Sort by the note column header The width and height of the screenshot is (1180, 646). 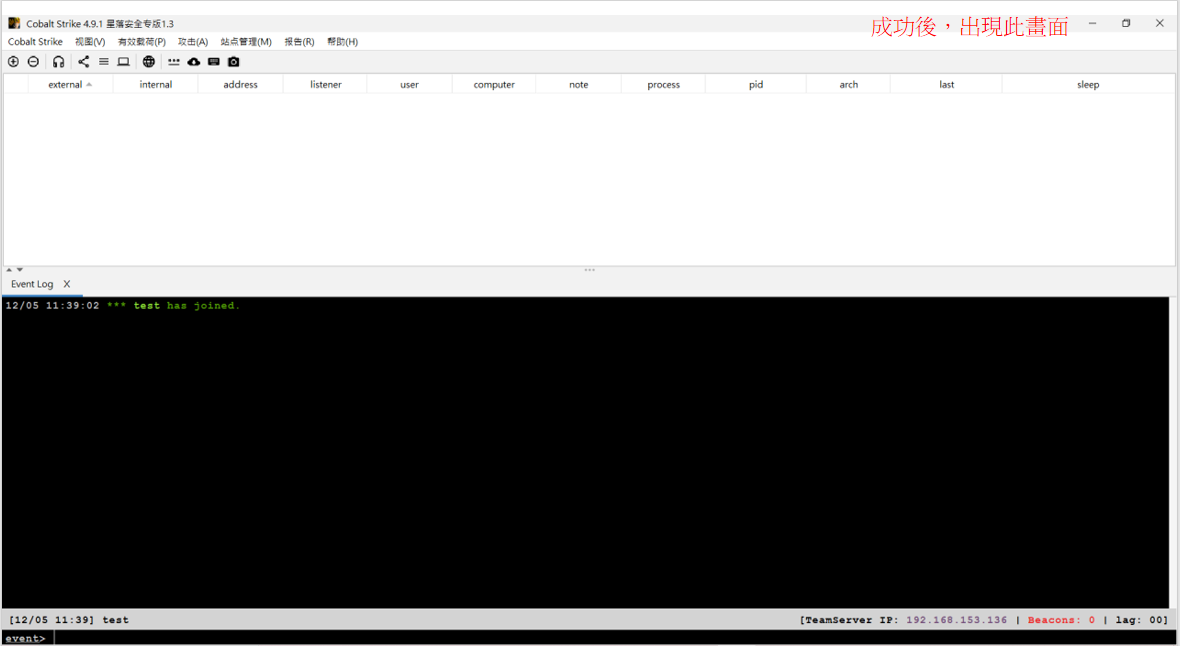point(579,84)
